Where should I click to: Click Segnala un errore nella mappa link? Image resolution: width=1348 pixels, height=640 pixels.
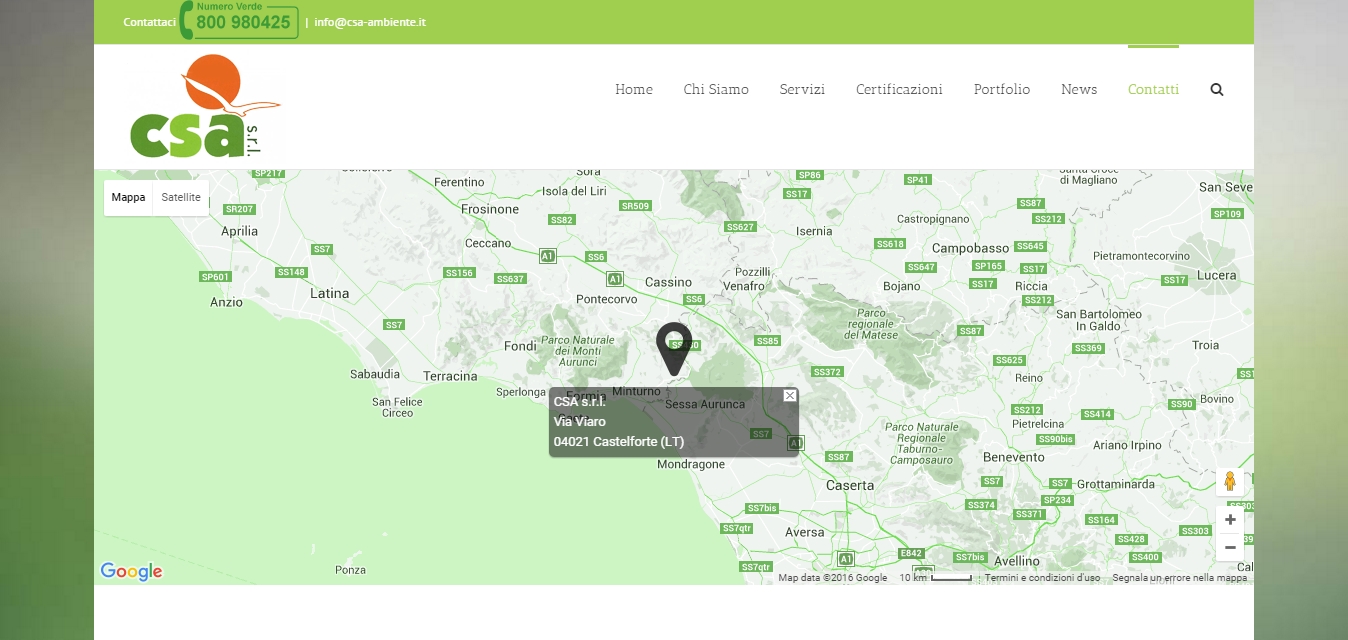pos(1180,578)
